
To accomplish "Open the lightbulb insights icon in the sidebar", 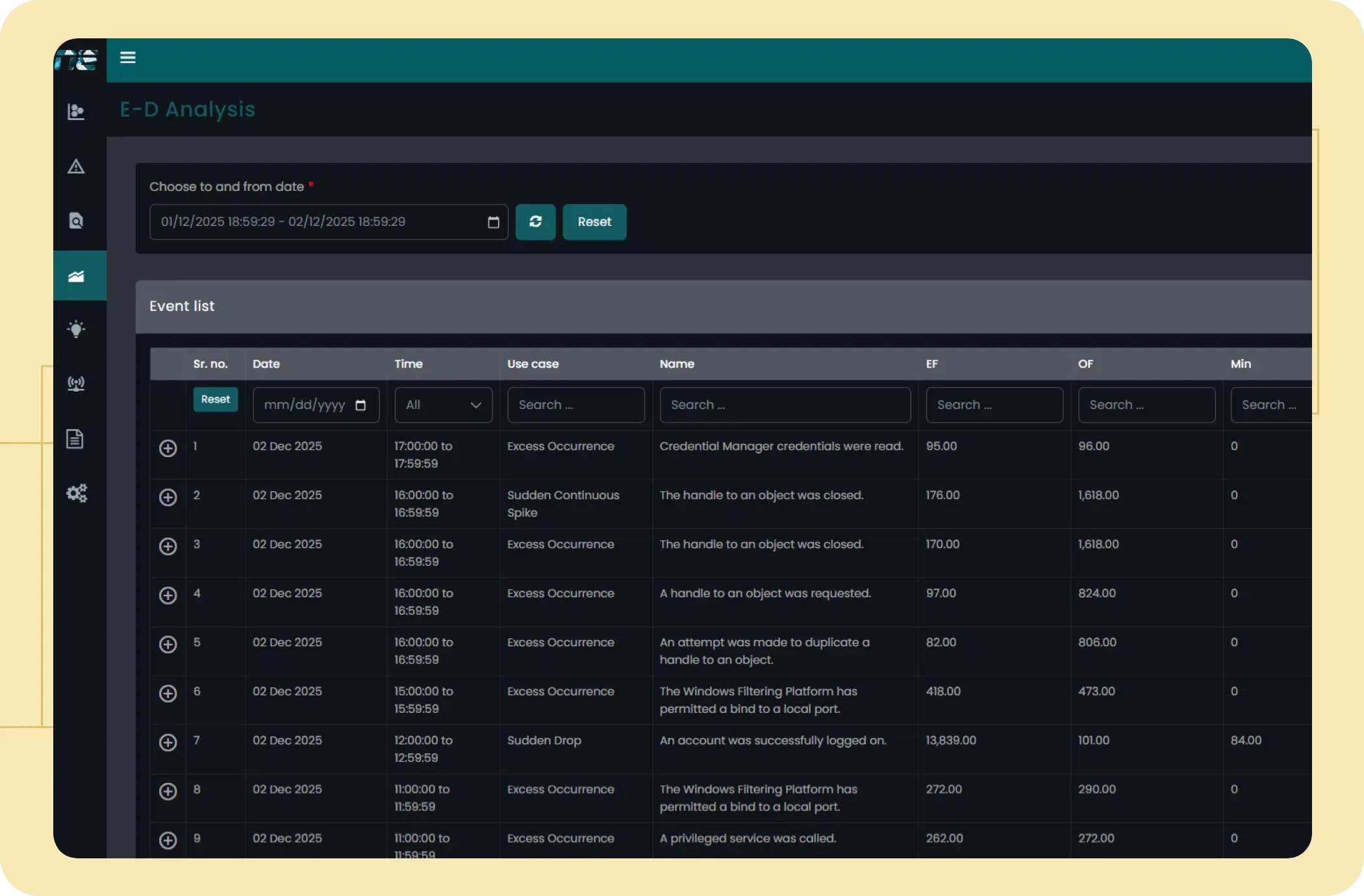I will tap(76, 329).
